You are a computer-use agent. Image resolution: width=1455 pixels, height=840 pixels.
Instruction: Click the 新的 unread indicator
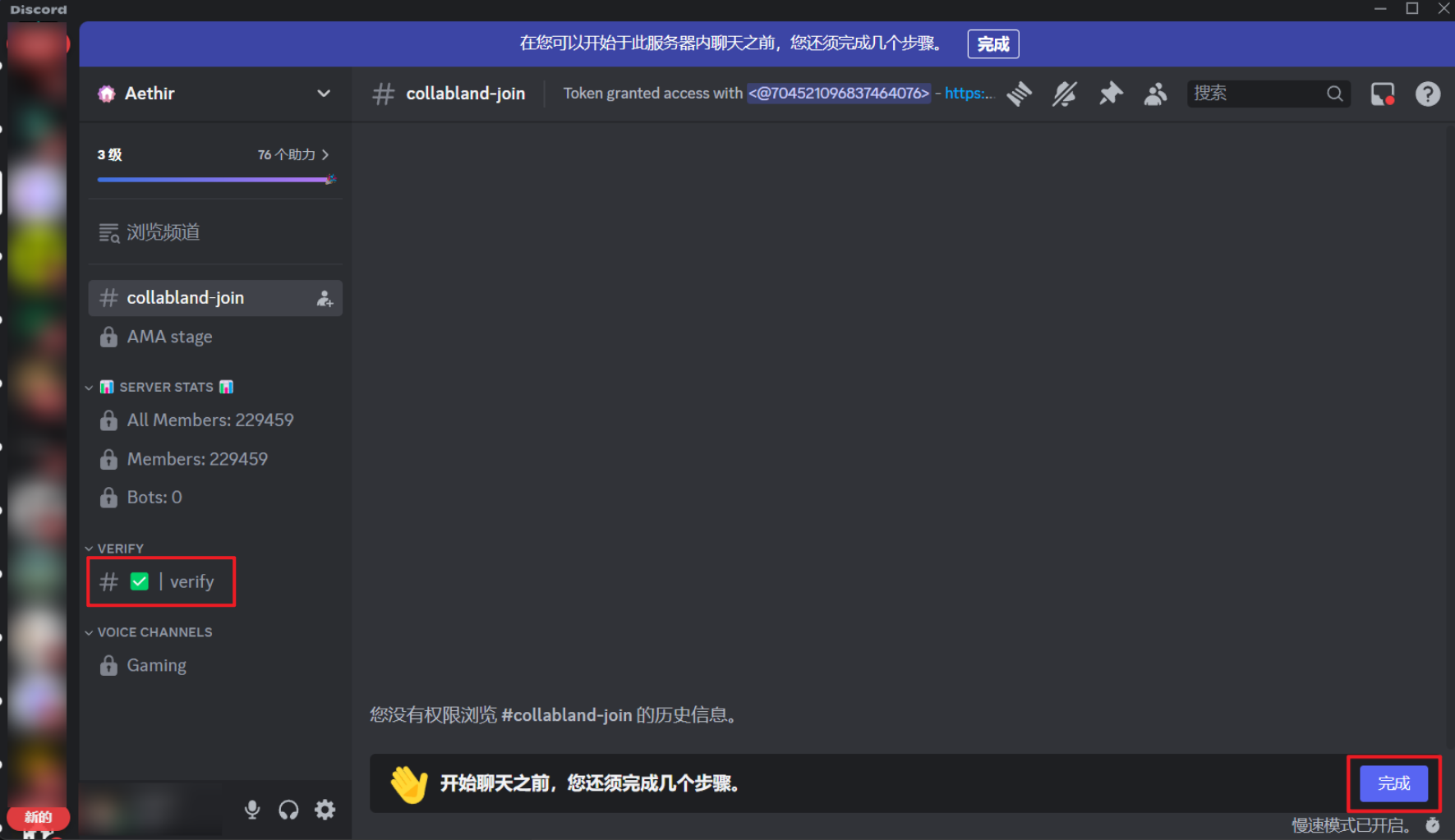click(38, 817)
